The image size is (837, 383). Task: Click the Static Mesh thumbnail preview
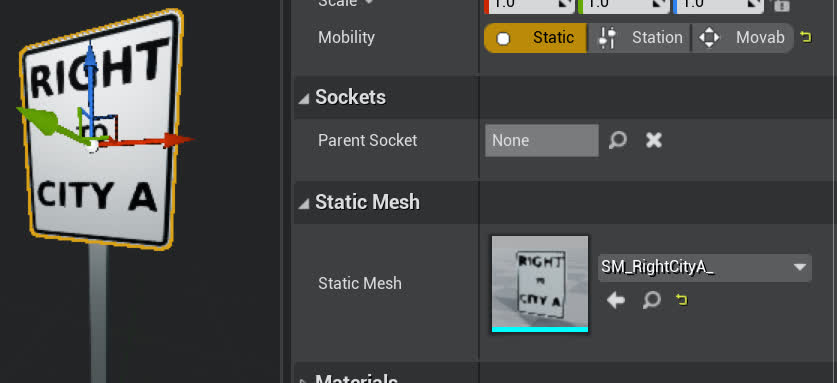click(x=540, y=284)
